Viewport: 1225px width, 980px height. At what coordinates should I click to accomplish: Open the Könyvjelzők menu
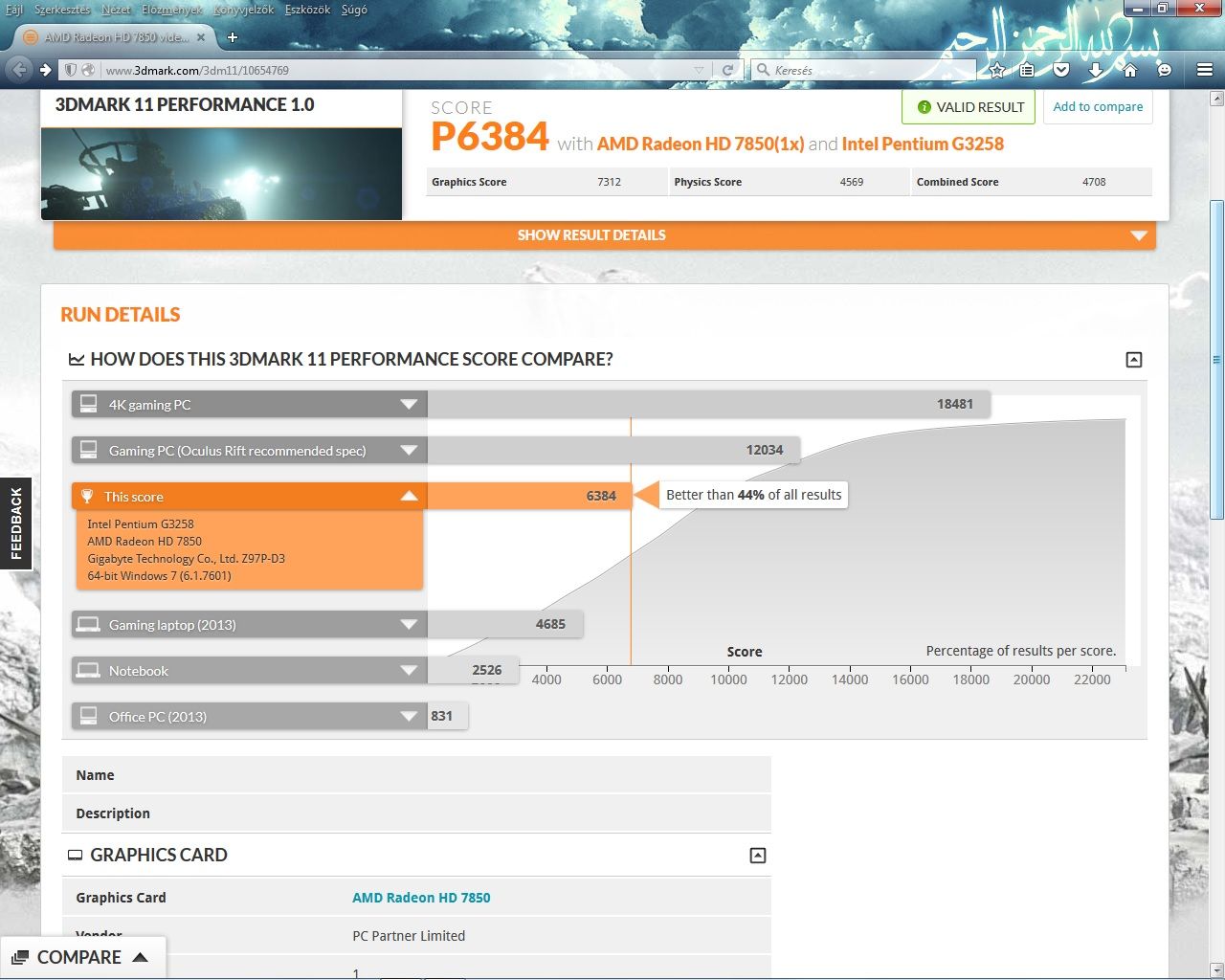click(243, 10)
